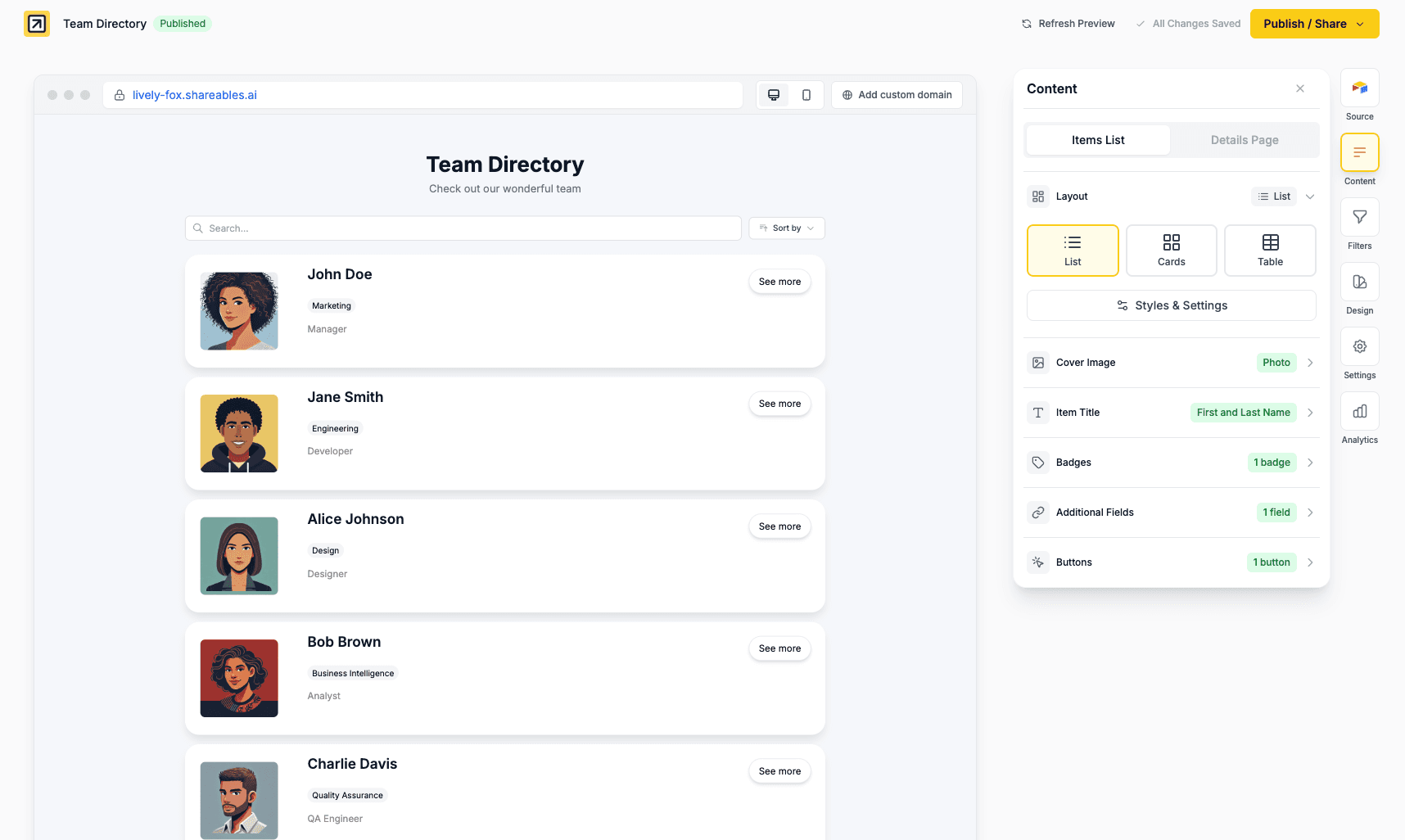Keep the List layout selected
This screenshot has width=1405, height=840.
(x=1073, y=250)
